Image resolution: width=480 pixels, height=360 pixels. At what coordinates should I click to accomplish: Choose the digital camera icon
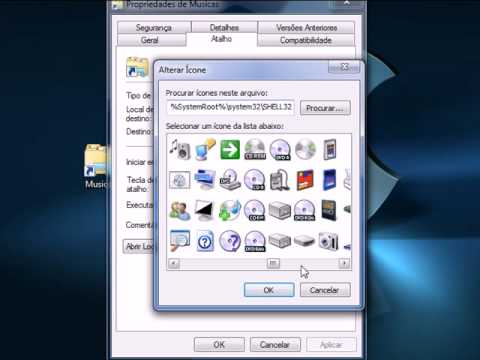(x=328, y=241)
